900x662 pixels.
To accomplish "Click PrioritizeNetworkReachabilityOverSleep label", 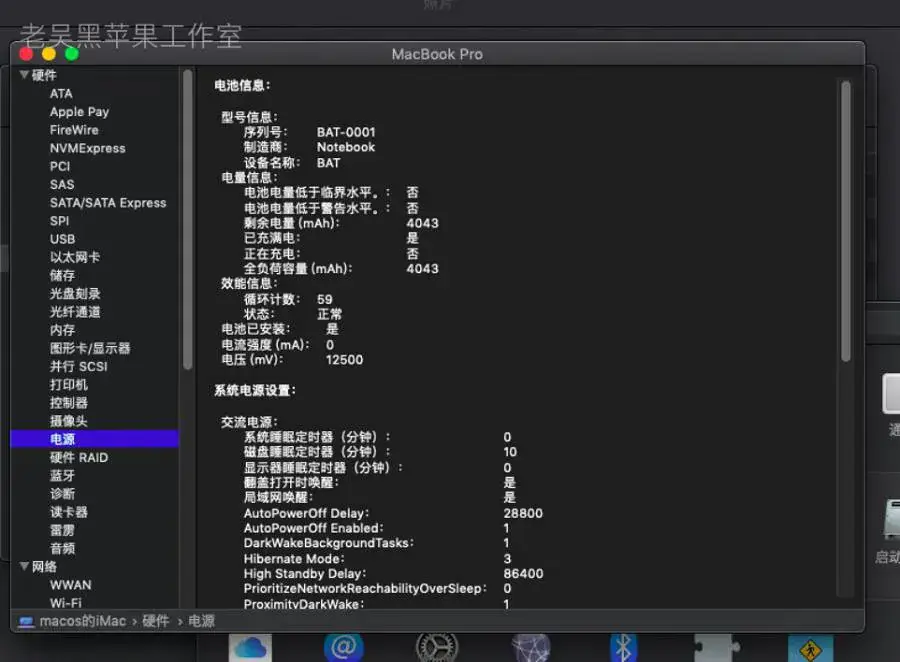I will click(364, 589).
